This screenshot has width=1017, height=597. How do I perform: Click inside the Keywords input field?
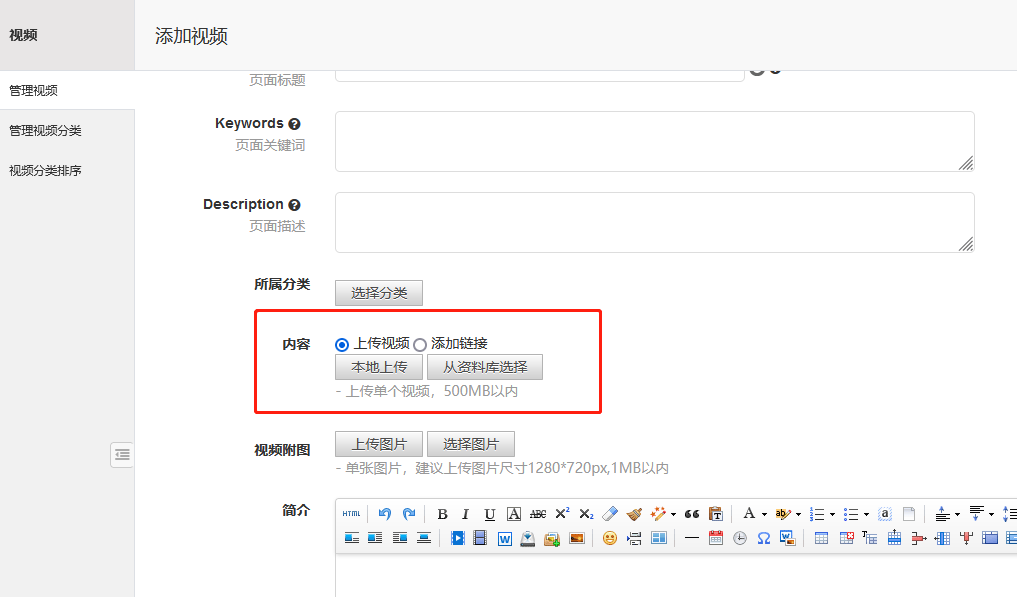pyautogui.click(x=653, y=140)
